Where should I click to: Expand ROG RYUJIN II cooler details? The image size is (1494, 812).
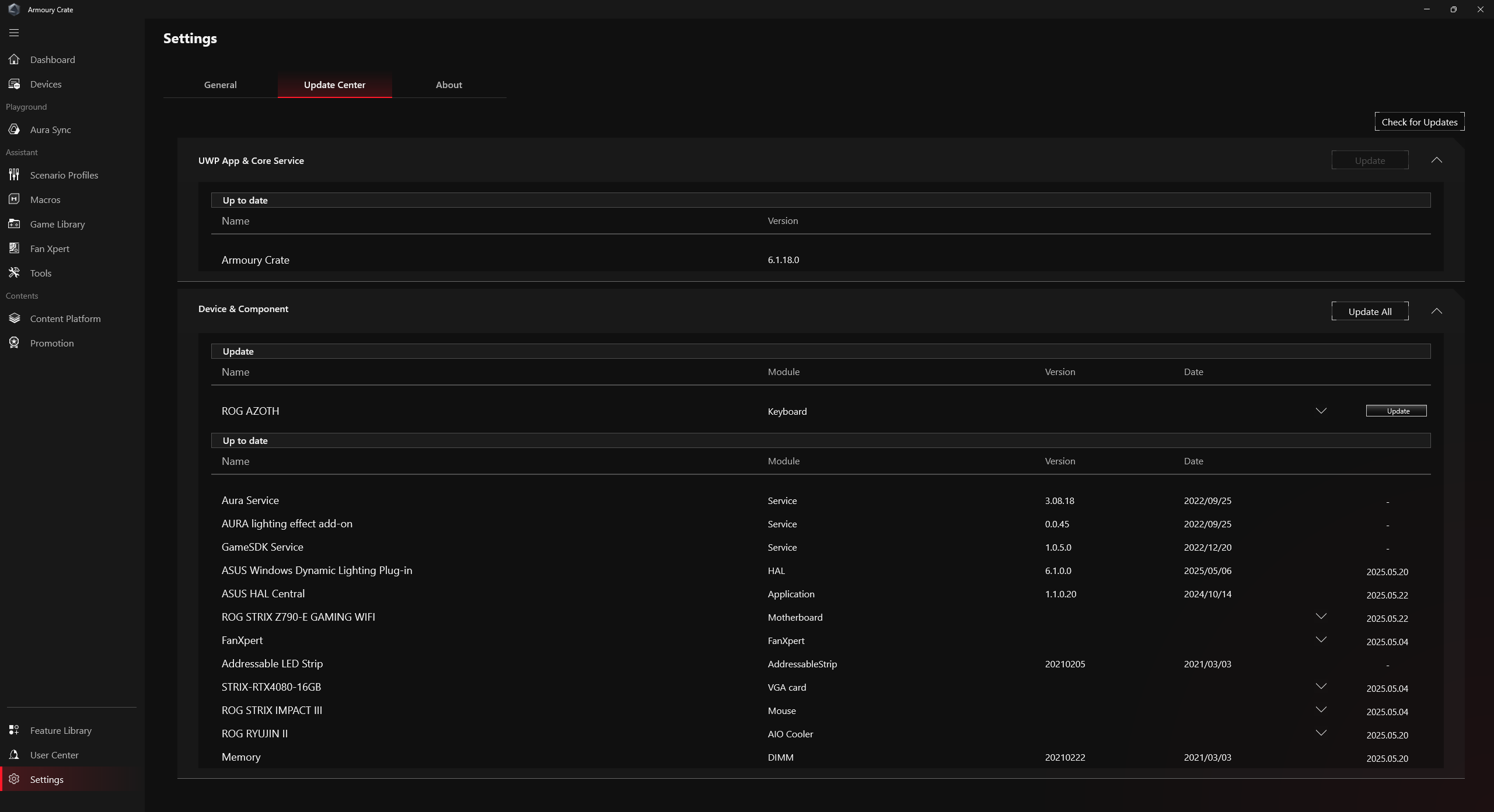tap(1321, 733)
